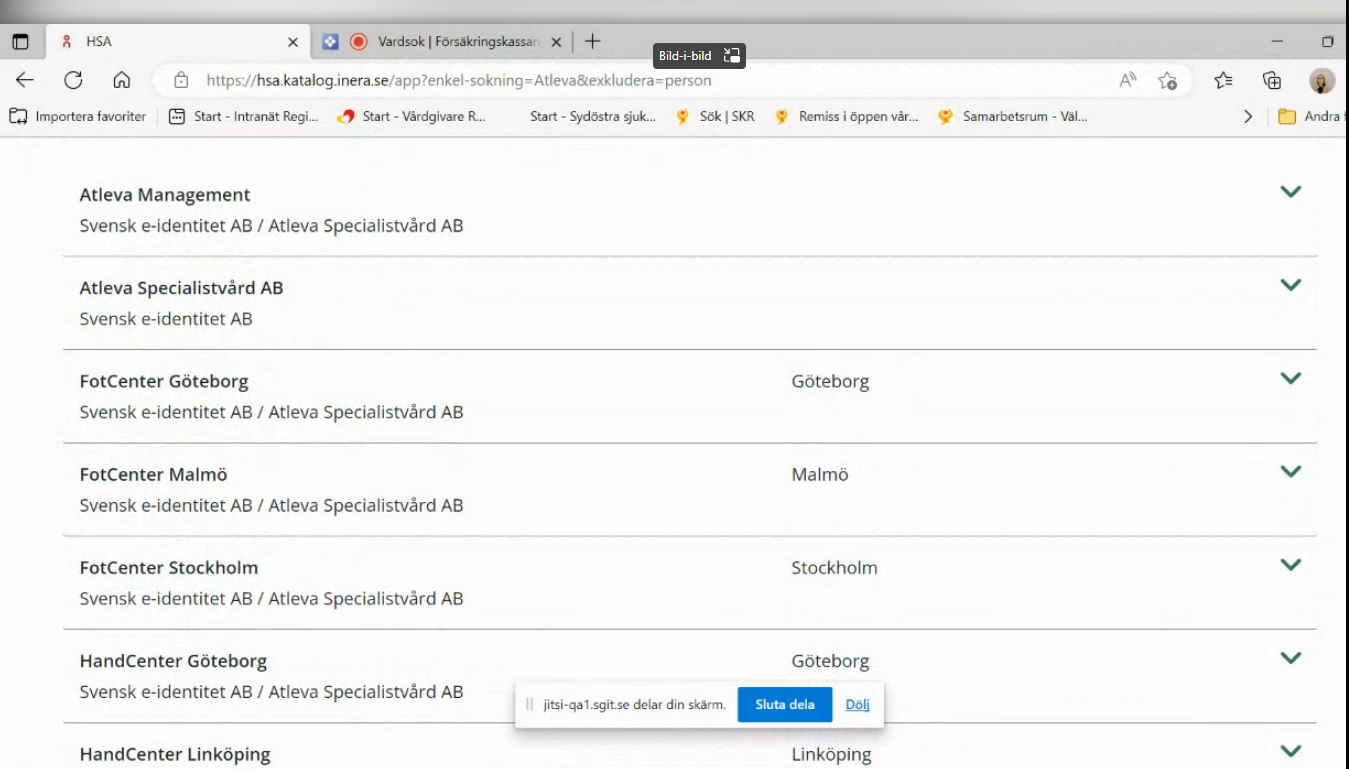
Task: Open the favorites list icon
Action: (1223, 80)
